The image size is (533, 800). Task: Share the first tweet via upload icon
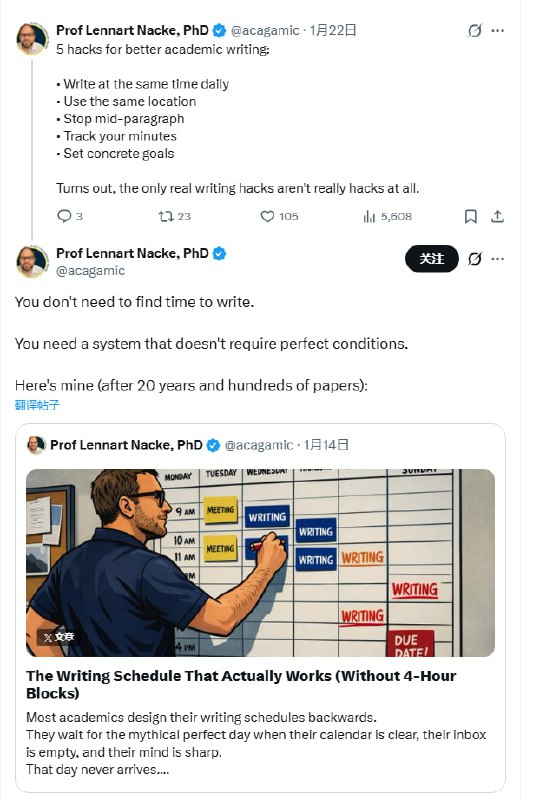497,216
